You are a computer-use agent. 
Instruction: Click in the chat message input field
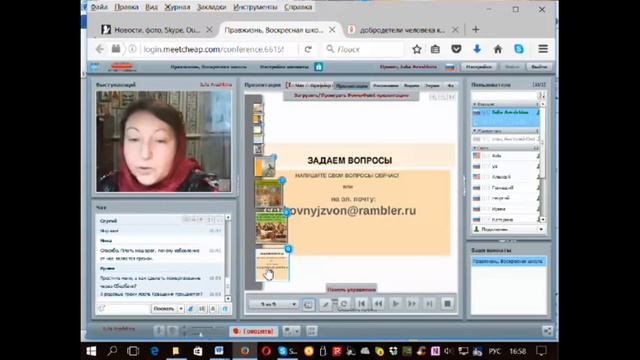click(123, 309)
